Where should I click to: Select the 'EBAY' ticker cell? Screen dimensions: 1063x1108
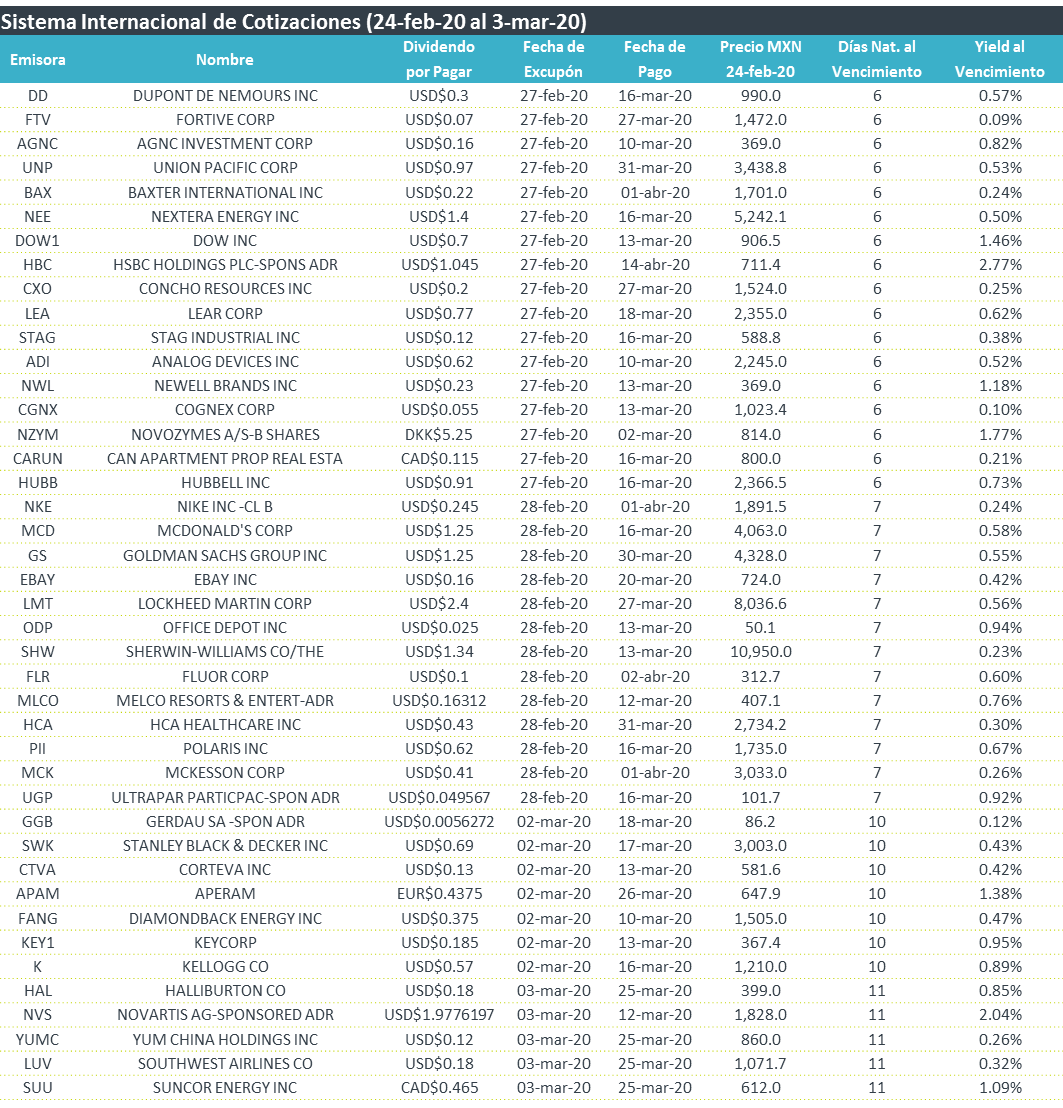pyautogui.click(x=37, y=579)
